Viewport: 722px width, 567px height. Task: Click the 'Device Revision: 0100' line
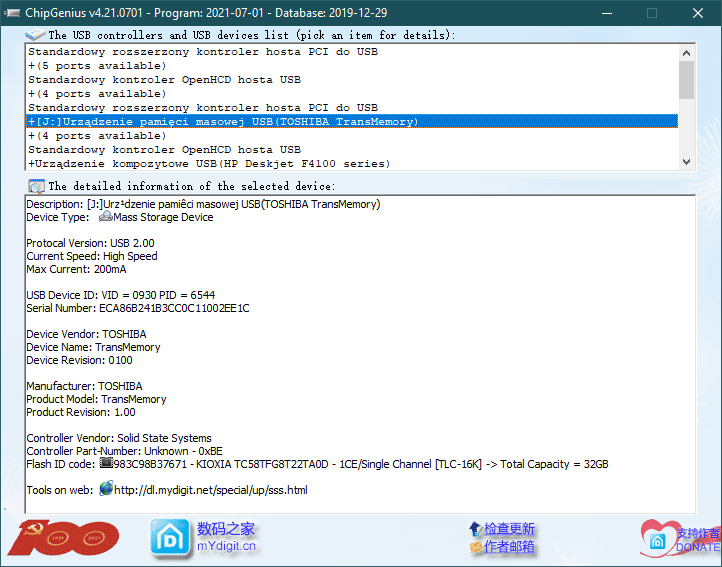point(79,360)
